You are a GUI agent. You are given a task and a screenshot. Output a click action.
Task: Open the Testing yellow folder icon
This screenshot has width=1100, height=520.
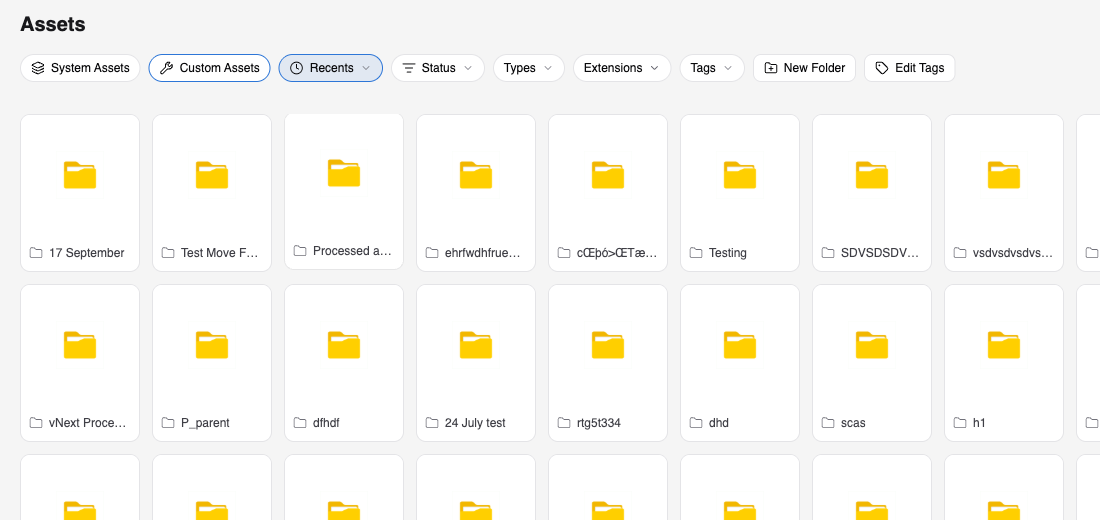[x=739, y=175]
